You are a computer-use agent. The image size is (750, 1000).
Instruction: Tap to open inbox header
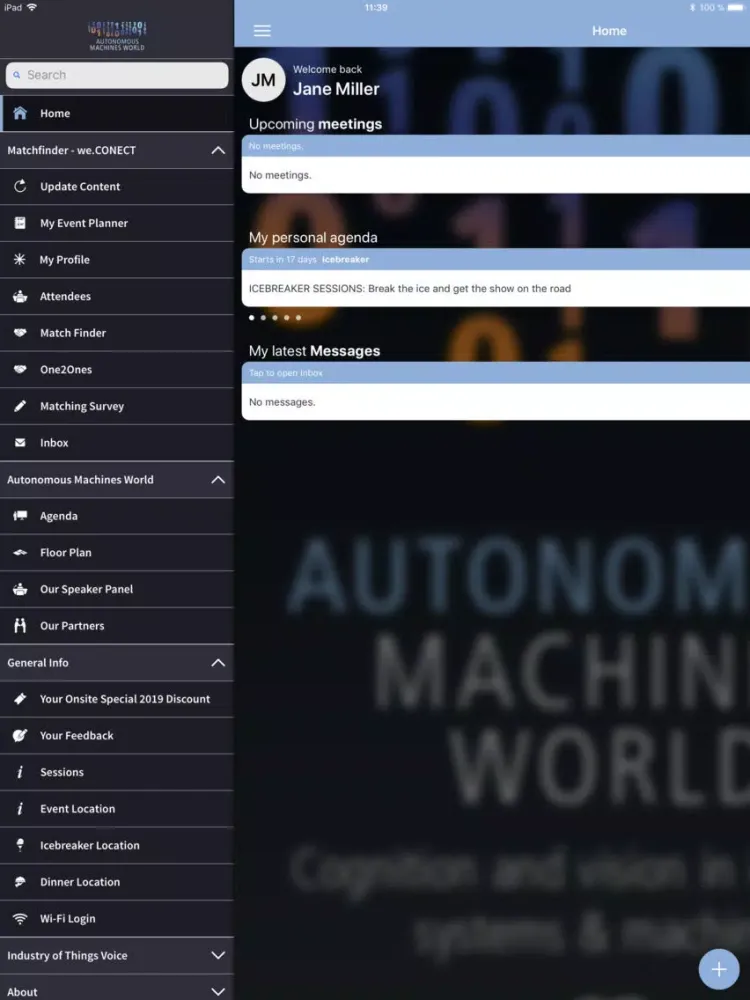pyautogui.click(x=496, y=372)
